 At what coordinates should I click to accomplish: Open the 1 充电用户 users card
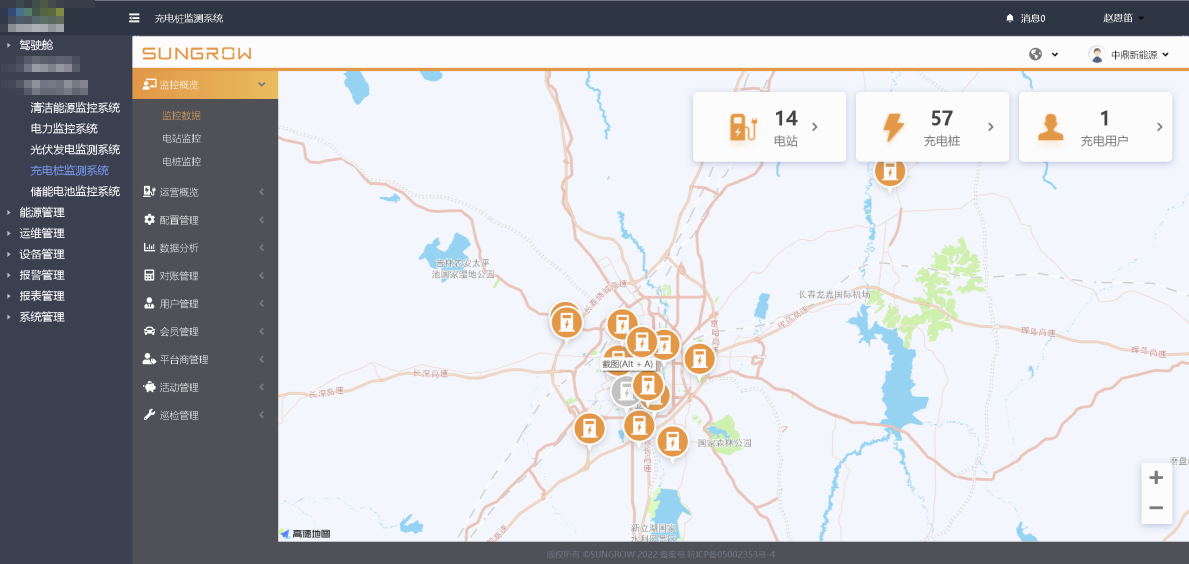point(1095,127)
